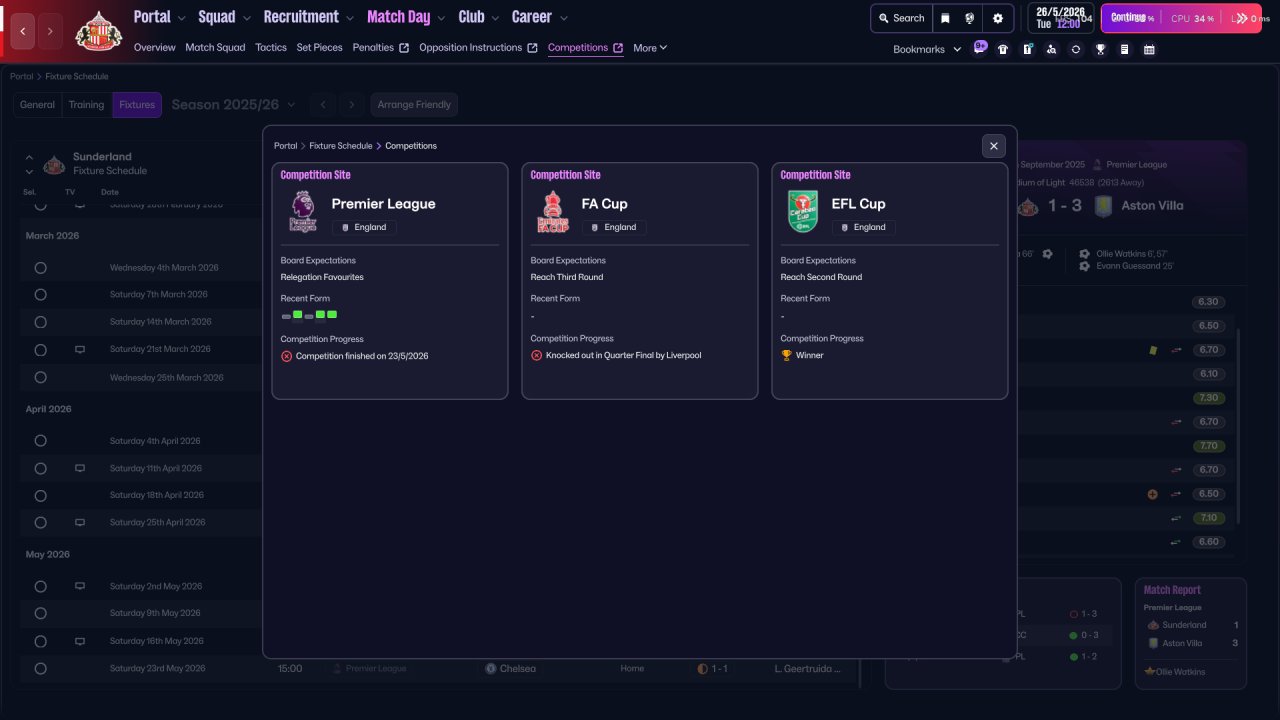
Task: Open the More submenu dropdown
Action: (650, 48)
